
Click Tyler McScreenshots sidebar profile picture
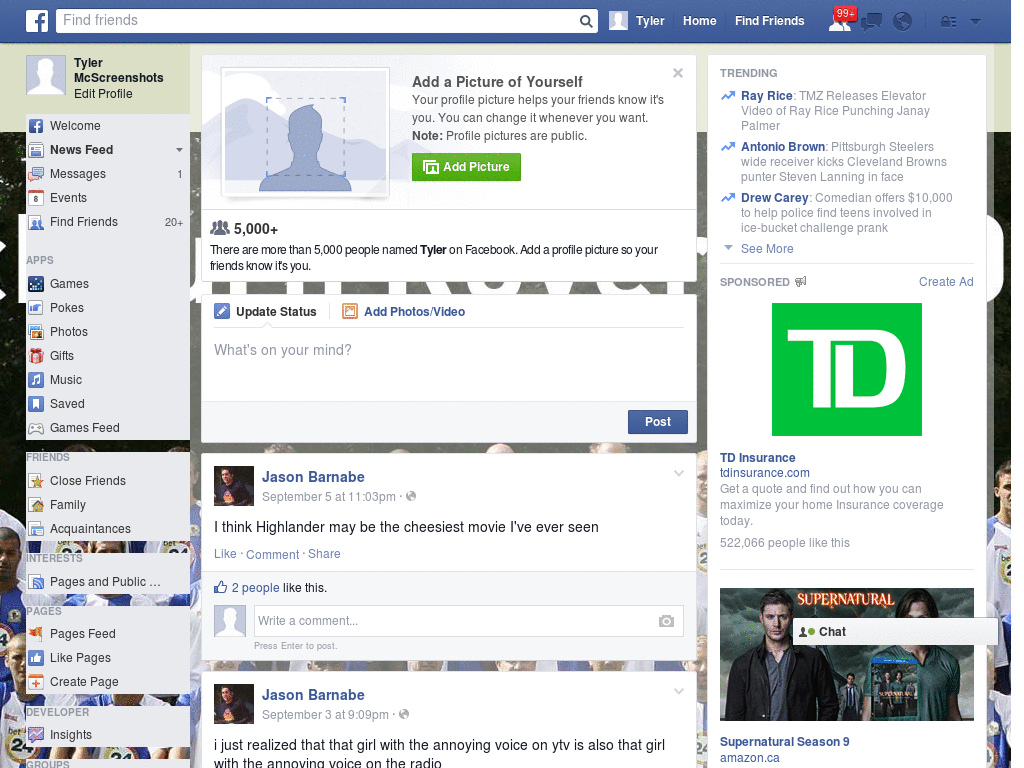pos(46,75)
